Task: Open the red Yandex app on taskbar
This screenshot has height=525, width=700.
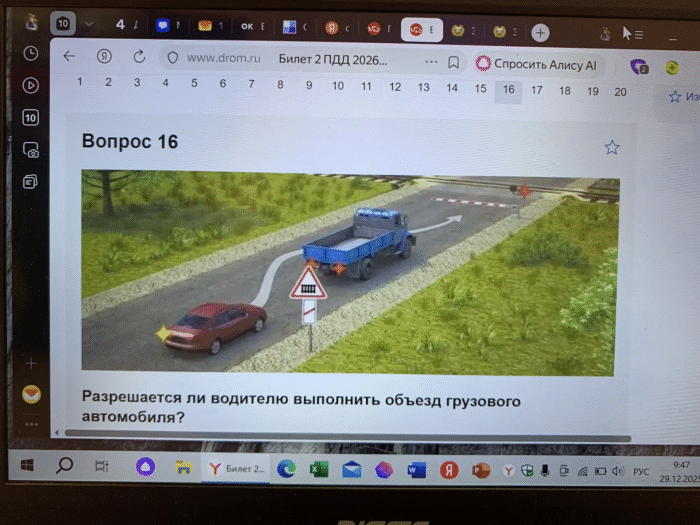Action: click(x=449, y=471)
